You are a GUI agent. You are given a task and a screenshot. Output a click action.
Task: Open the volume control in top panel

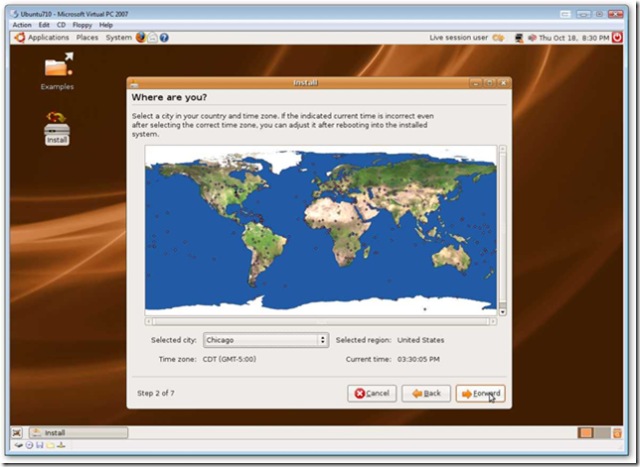[533, 37]
